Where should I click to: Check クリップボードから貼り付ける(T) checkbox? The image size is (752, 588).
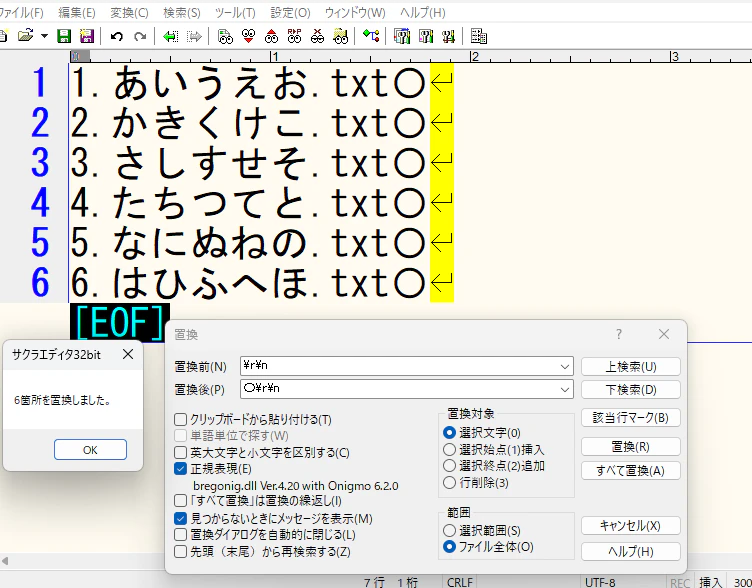180,420
